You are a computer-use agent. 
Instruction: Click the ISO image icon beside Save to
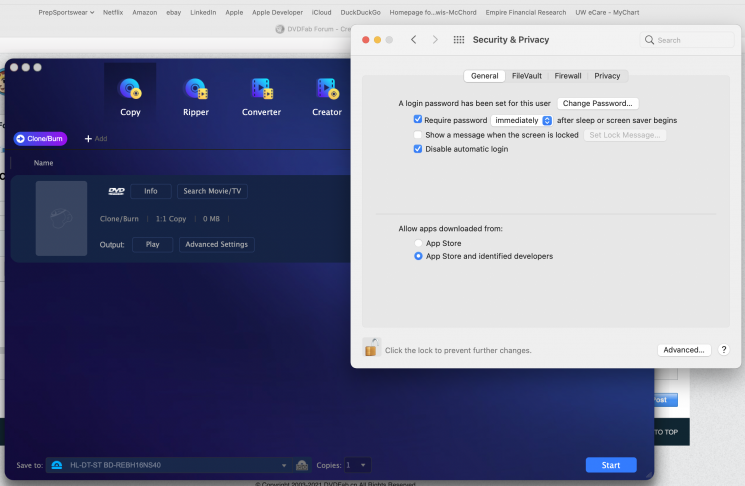(302, 465)
